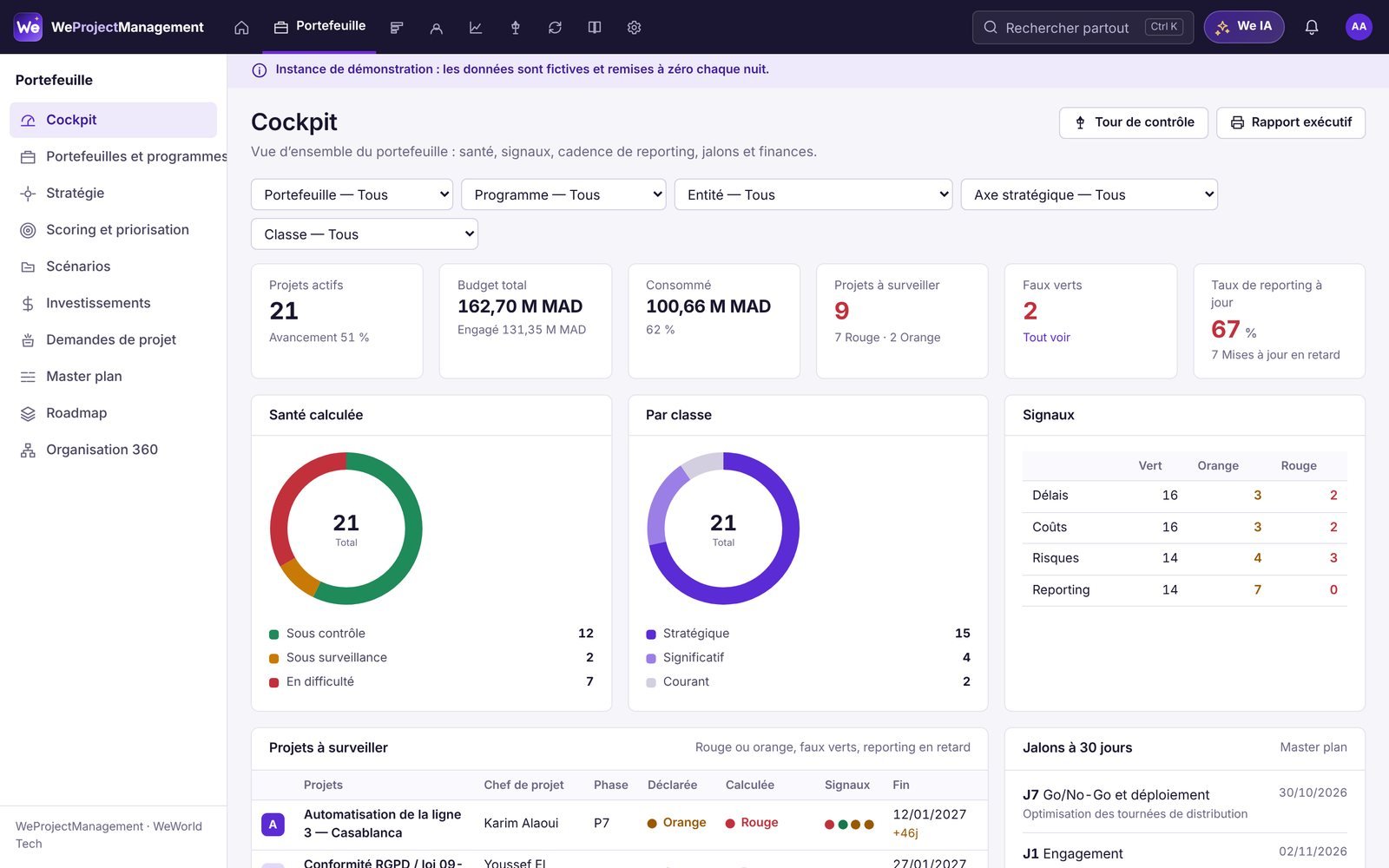Open the Axe stratégique — Tous filter
Screen dimensions: 1389x868
pos(1089,194)
